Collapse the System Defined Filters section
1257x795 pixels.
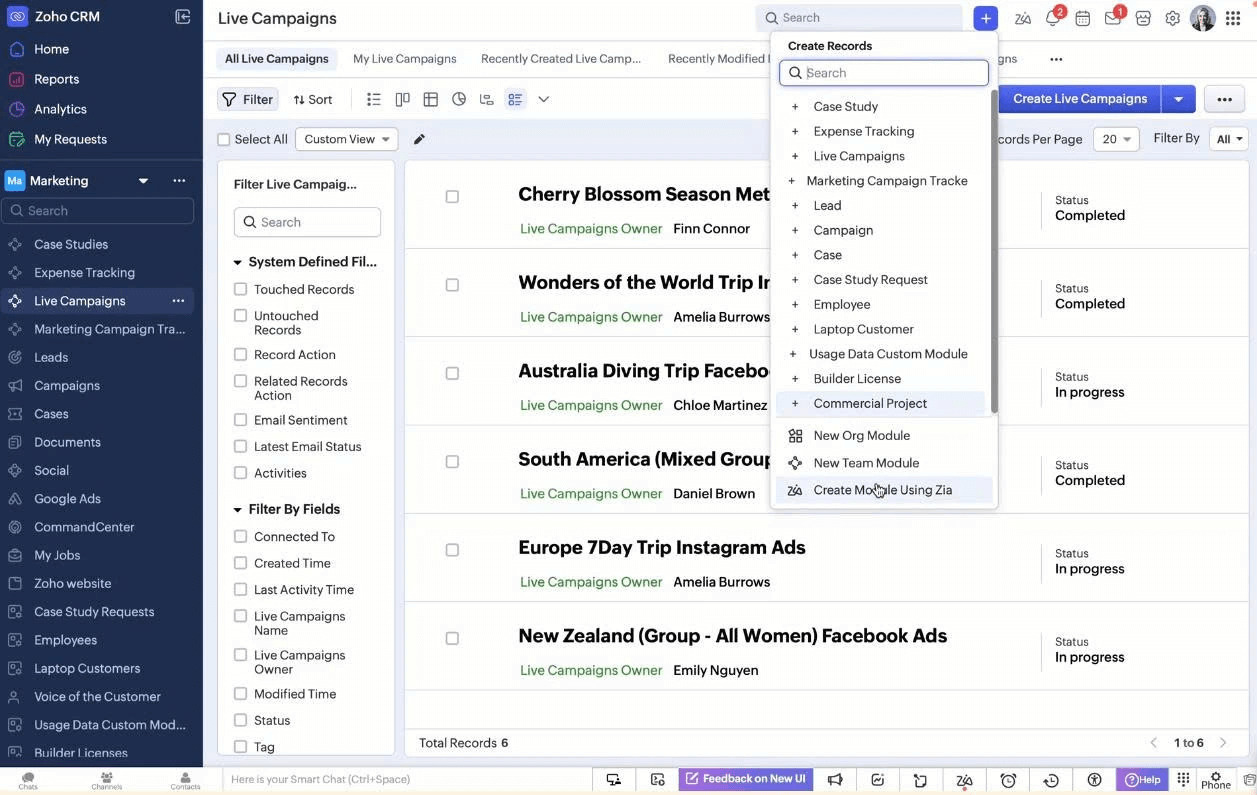(x=238, y=263)
